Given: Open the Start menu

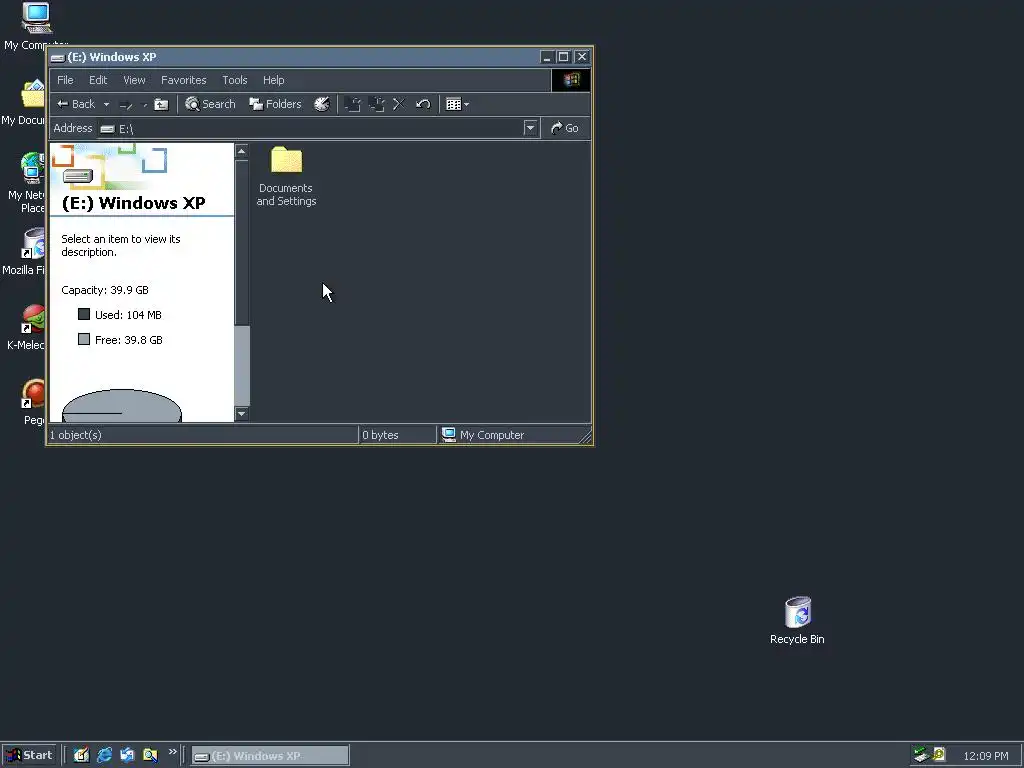Looking at the screenshot, I should coord(30,756).
